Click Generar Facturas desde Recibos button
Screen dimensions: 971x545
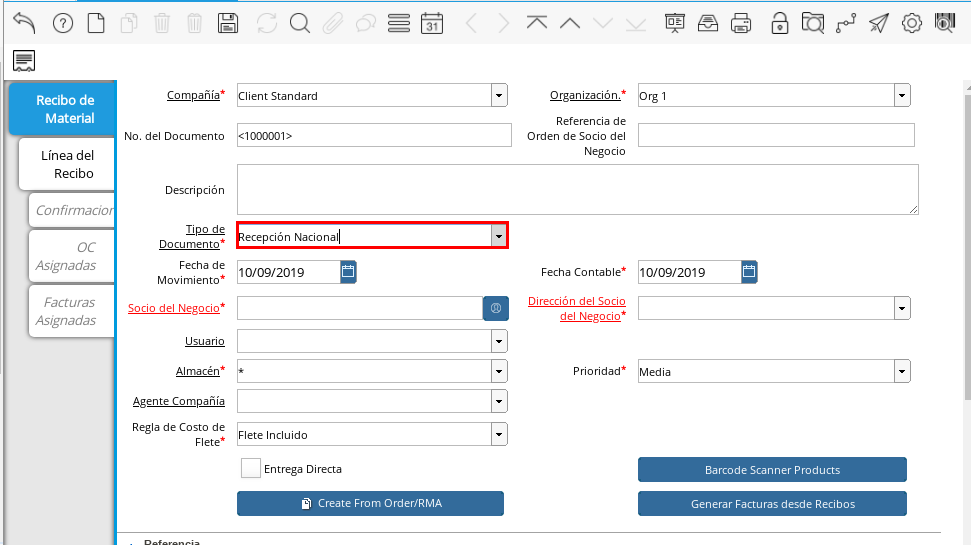(x=772, y=503)
